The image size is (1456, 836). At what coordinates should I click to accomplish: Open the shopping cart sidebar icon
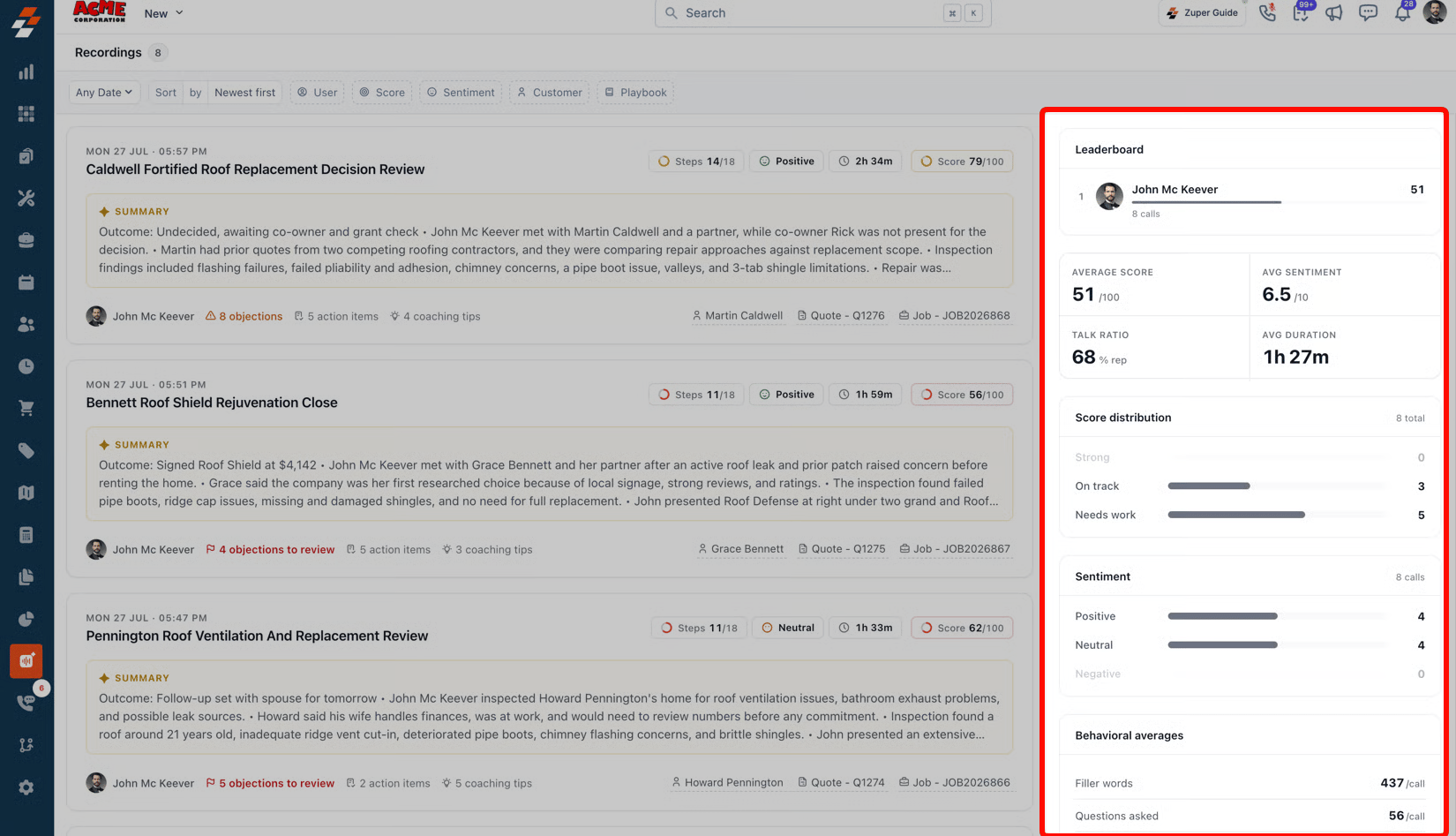(x=26, y=409)
